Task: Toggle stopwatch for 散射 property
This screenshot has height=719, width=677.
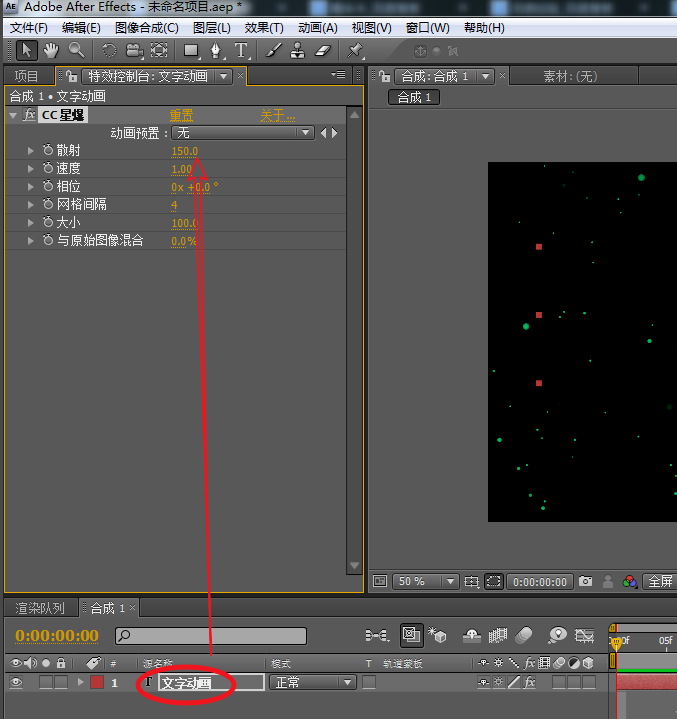Action: pyautogui.click(x=47, y=151)
